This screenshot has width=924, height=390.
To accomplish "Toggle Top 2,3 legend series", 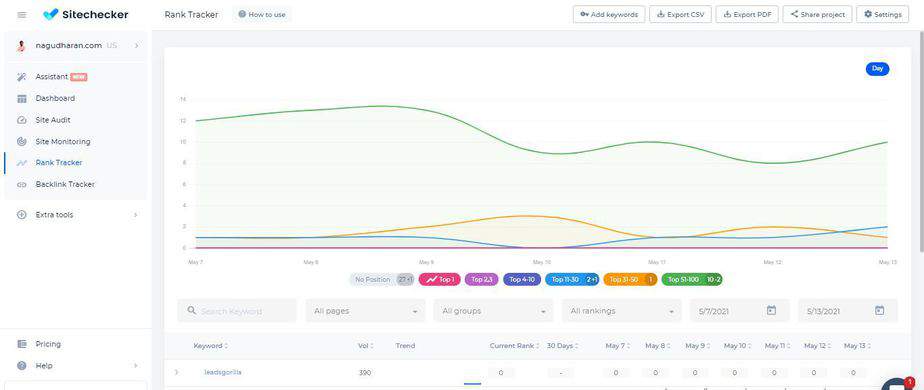I will (x=482, y=280).
